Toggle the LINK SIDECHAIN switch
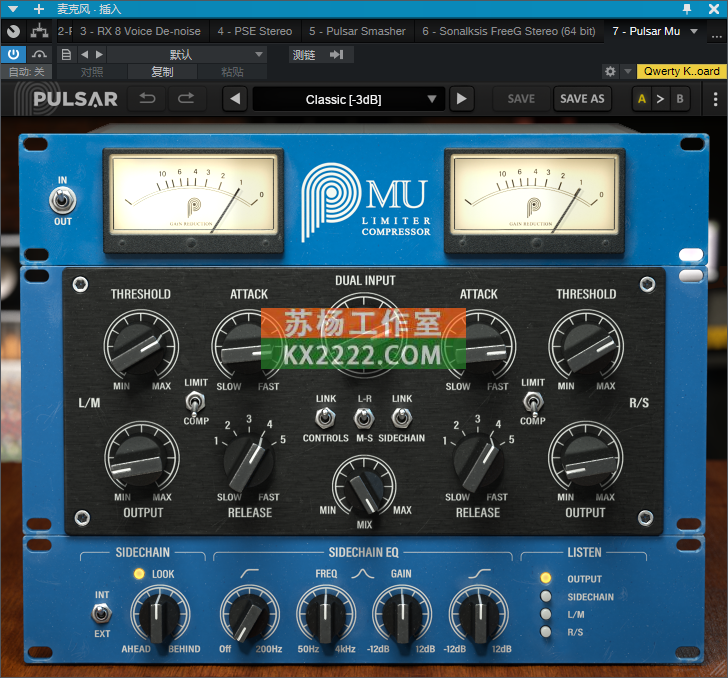 tap(402, 418)
